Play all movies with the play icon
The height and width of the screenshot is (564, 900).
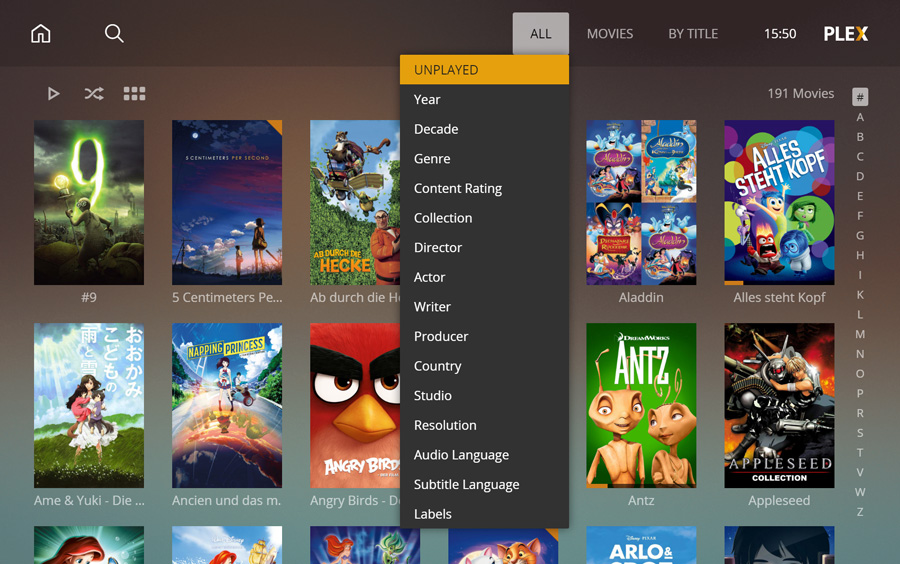[53, 94]
